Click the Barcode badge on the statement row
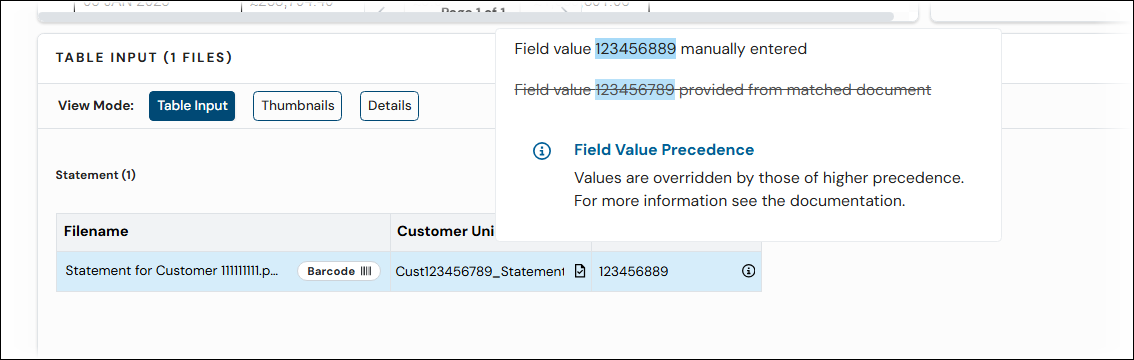1134x360 pixels. 338,271
